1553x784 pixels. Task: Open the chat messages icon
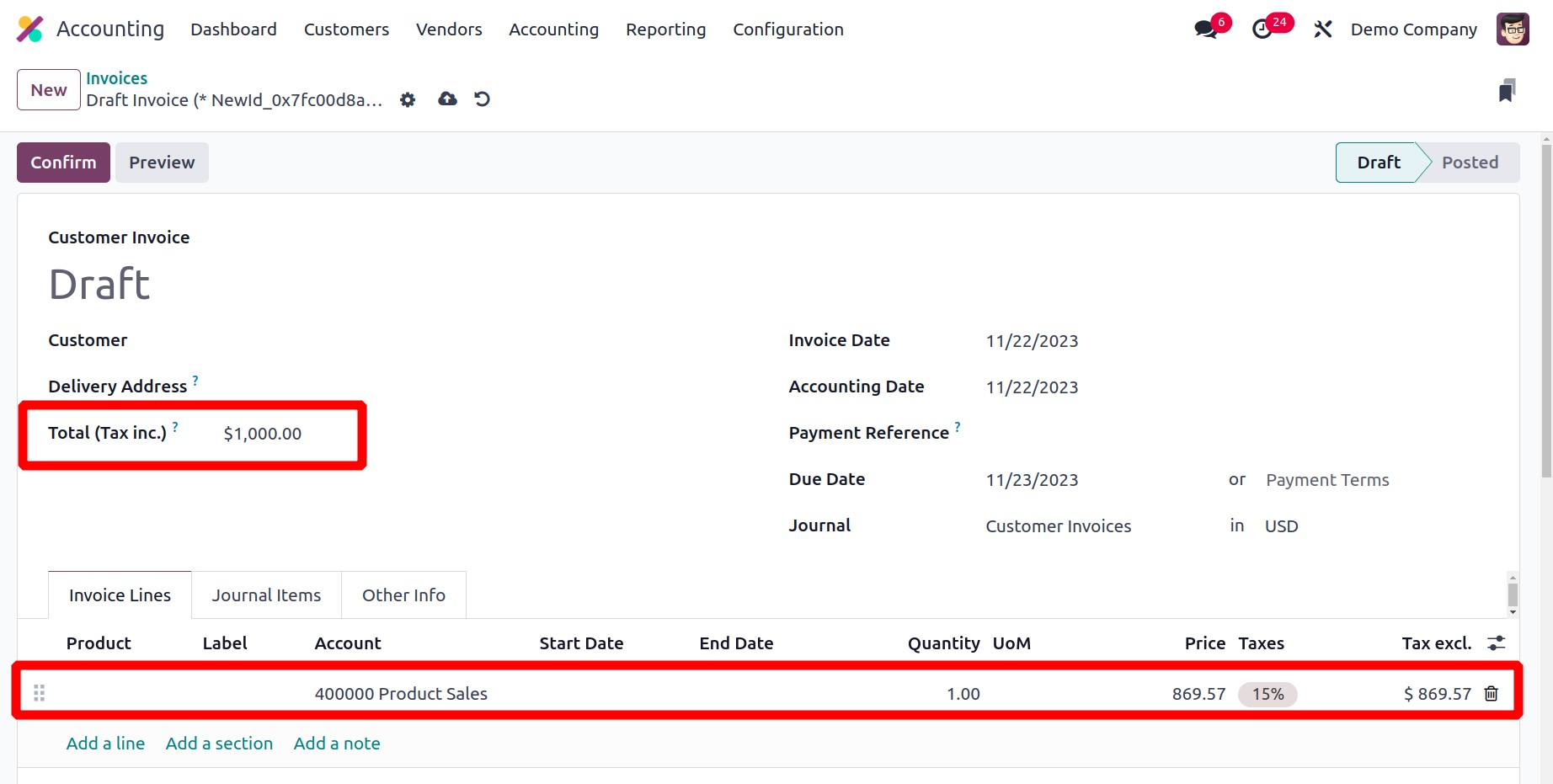pyautogui.click(x=1206, y=29)
